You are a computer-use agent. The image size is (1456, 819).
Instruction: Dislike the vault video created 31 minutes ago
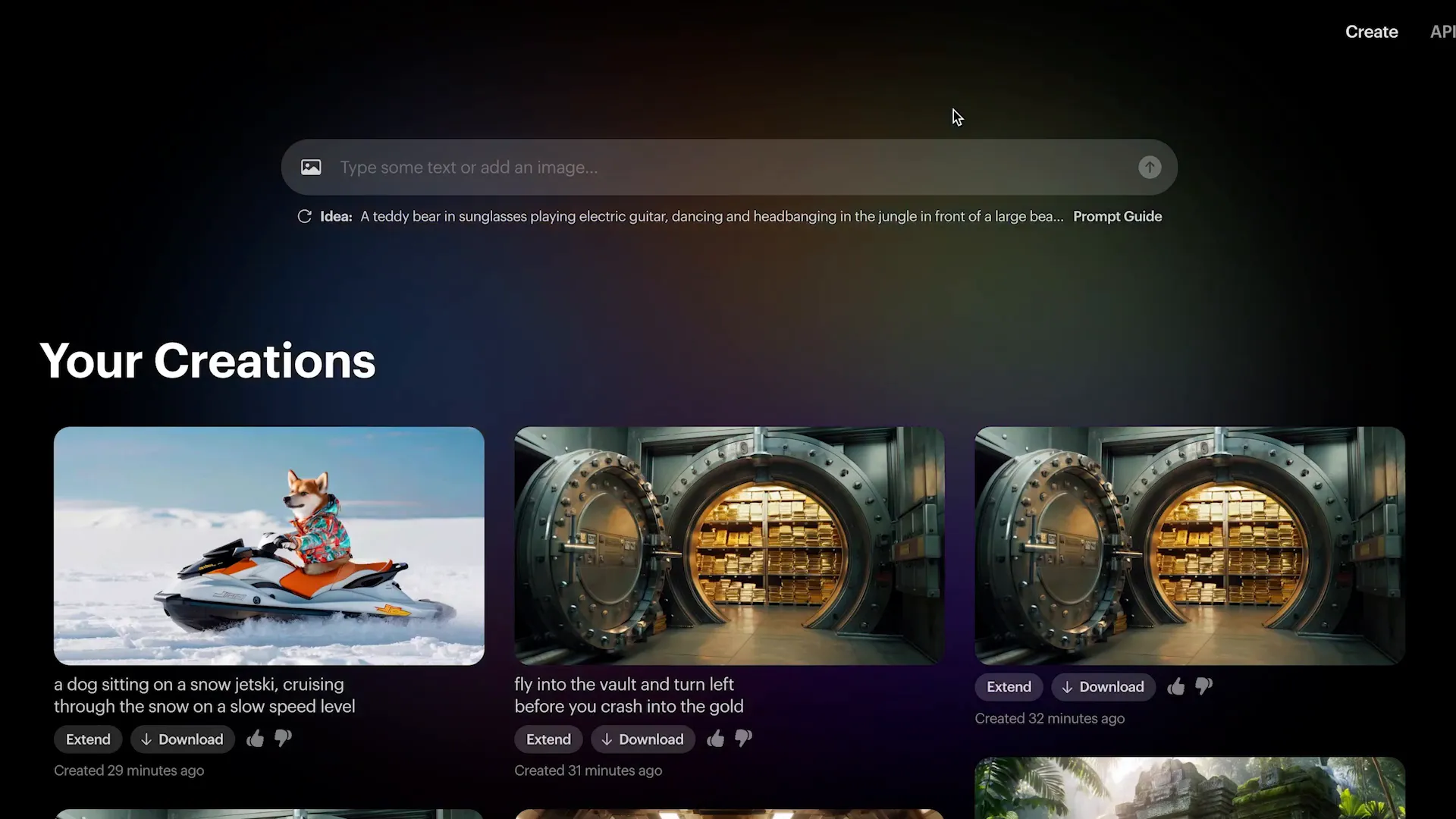pos(743,739)
